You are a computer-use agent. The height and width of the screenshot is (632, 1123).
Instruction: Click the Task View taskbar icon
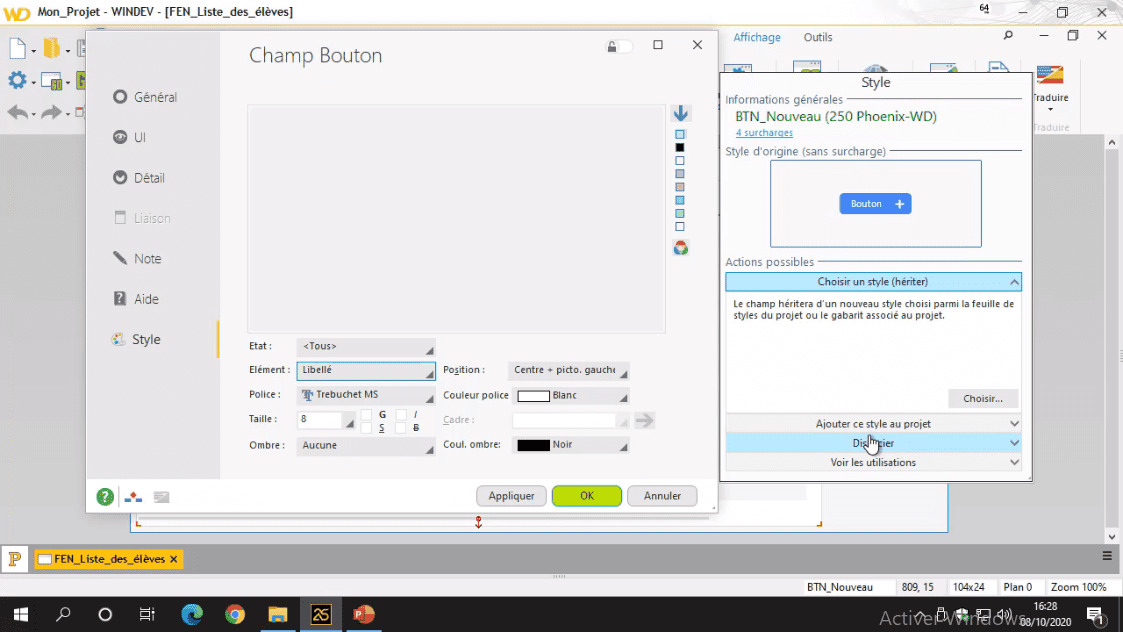pos(147,614)
